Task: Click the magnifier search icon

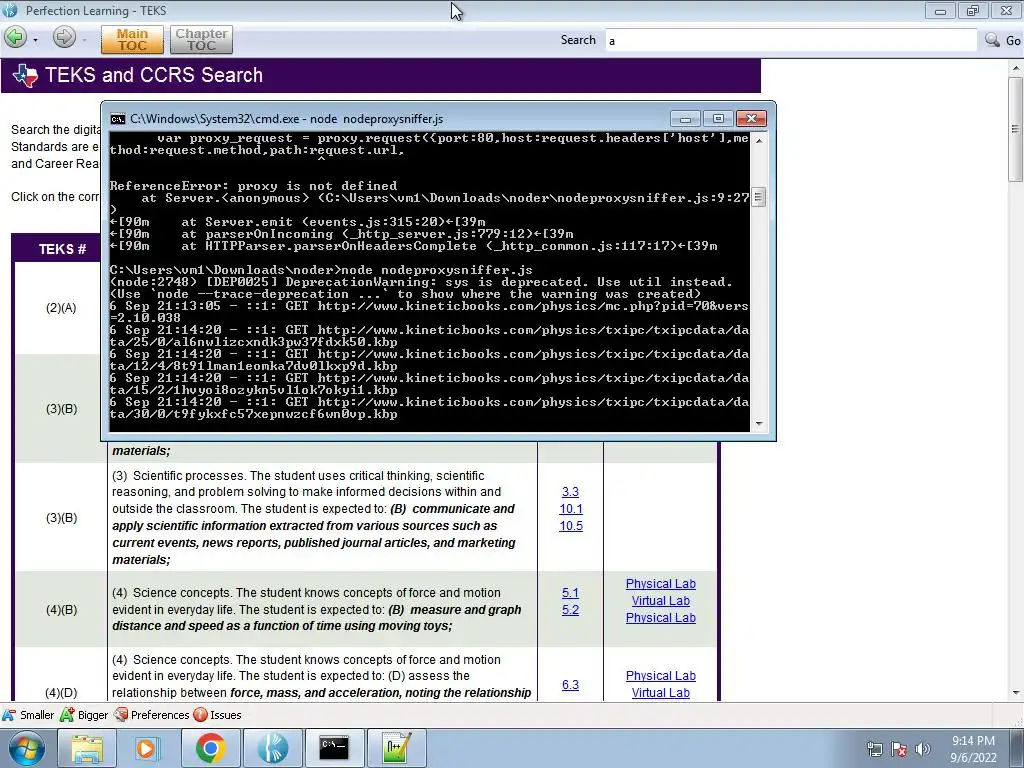Action: [x=993, y=40]
